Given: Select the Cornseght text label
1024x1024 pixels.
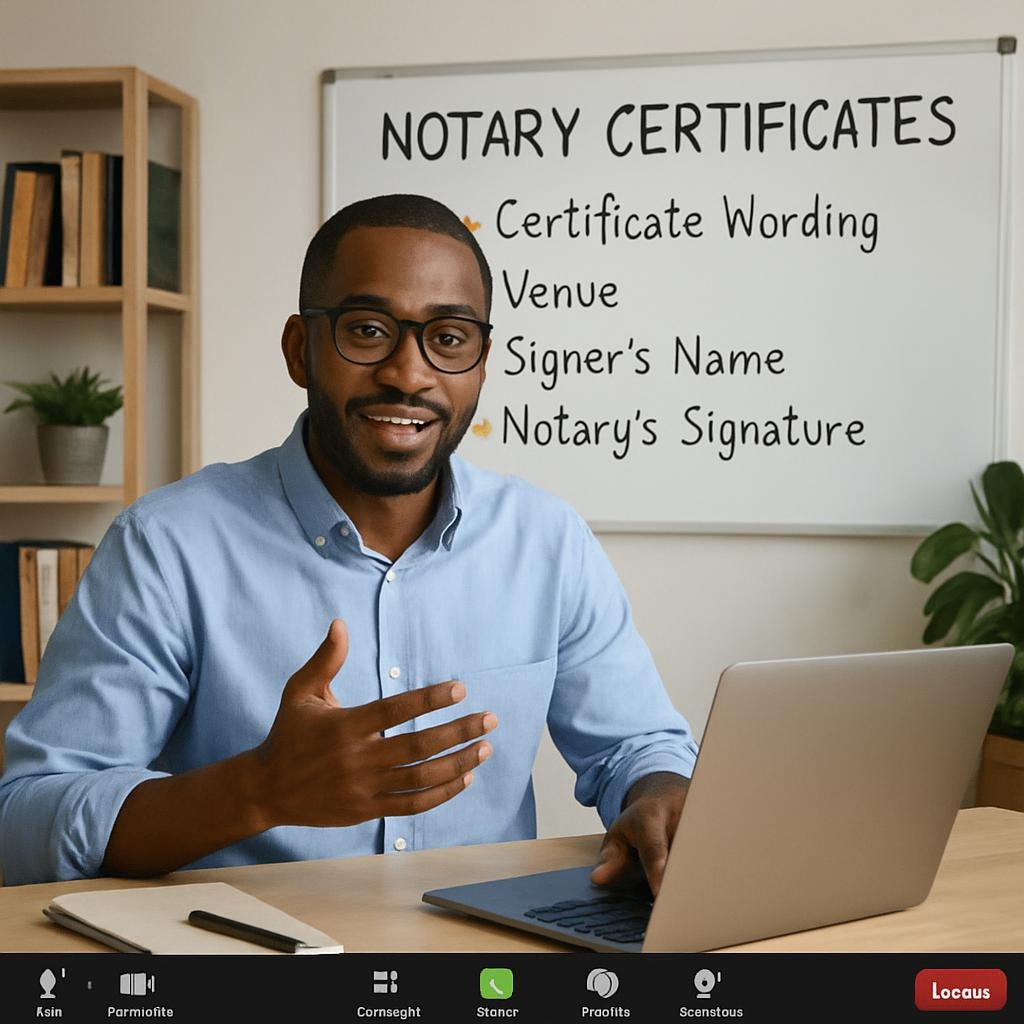Looking at the screenshot, I should coord(389,1012).
